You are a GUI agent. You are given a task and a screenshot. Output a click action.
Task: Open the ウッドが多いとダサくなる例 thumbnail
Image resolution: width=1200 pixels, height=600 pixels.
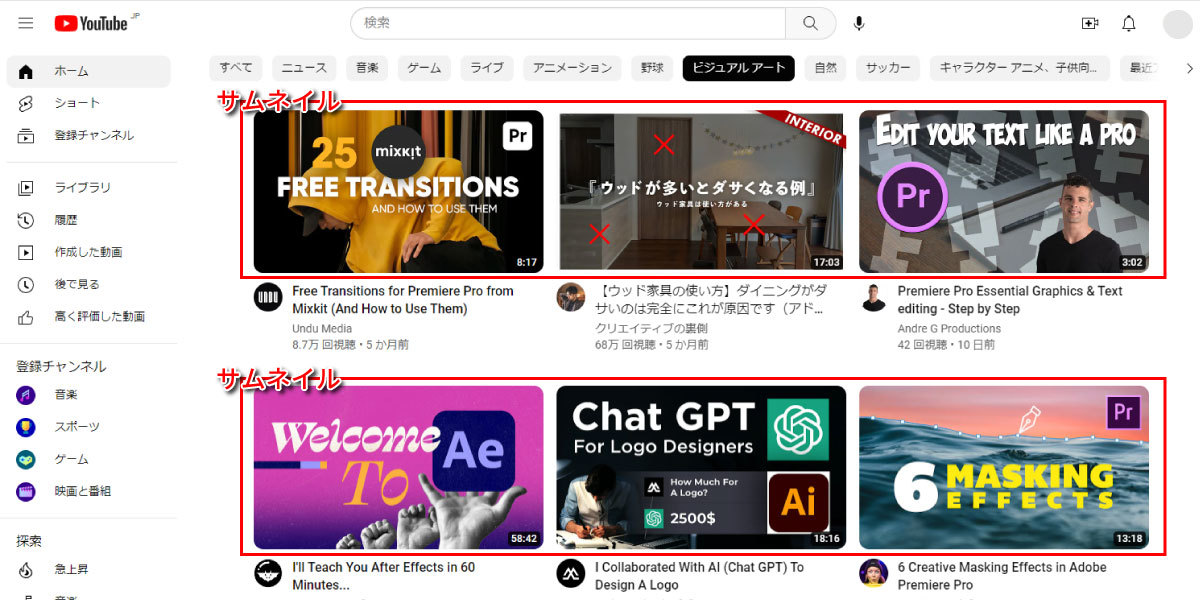(x=701, y=191)
